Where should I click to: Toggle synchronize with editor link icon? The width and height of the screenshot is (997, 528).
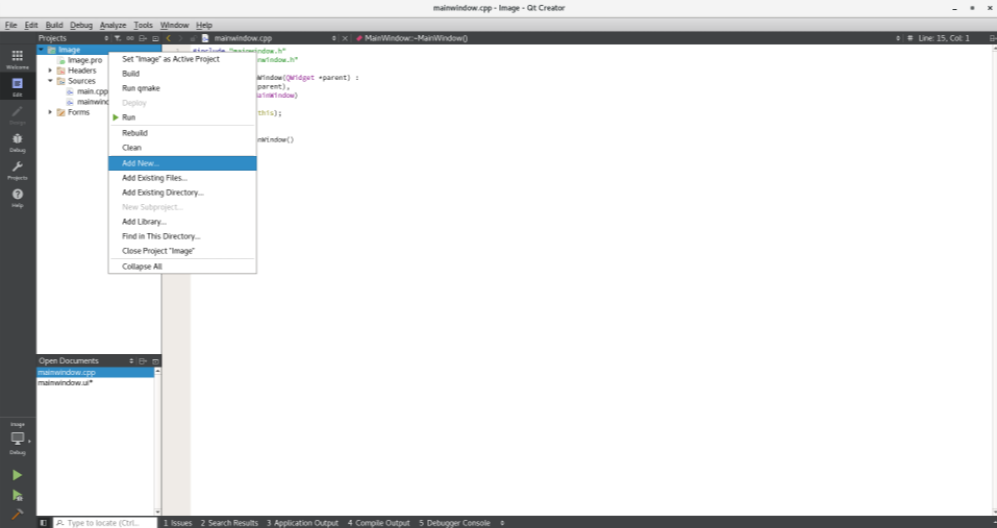[130, 38]
